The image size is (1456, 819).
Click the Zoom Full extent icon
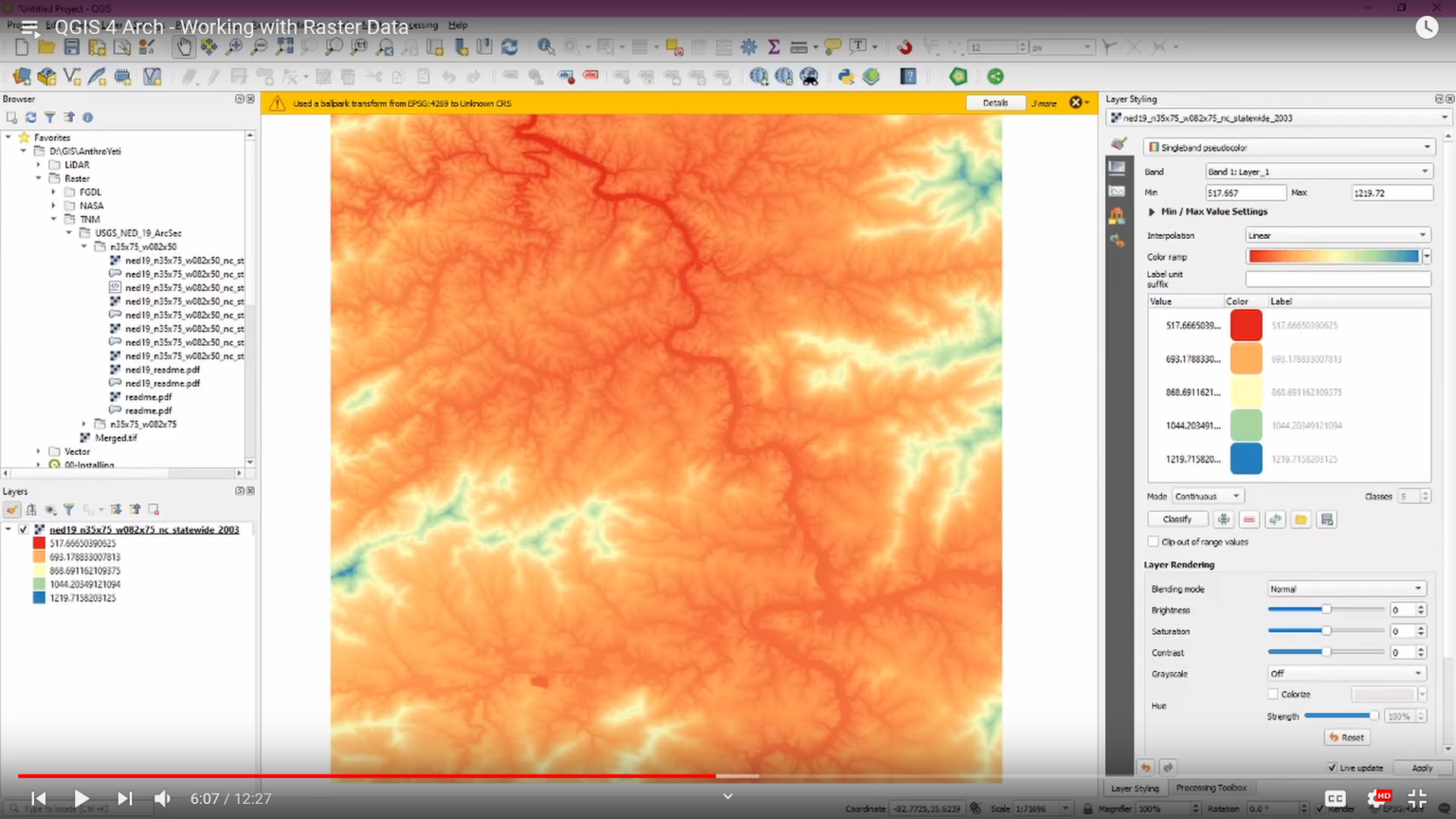[285, 46]
